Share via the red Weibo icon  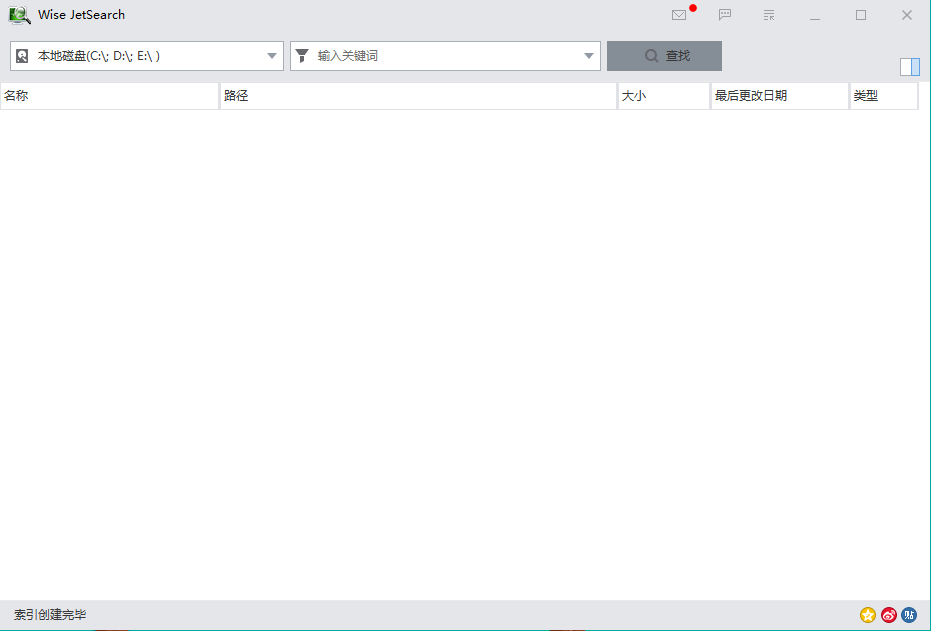(889, 615)
